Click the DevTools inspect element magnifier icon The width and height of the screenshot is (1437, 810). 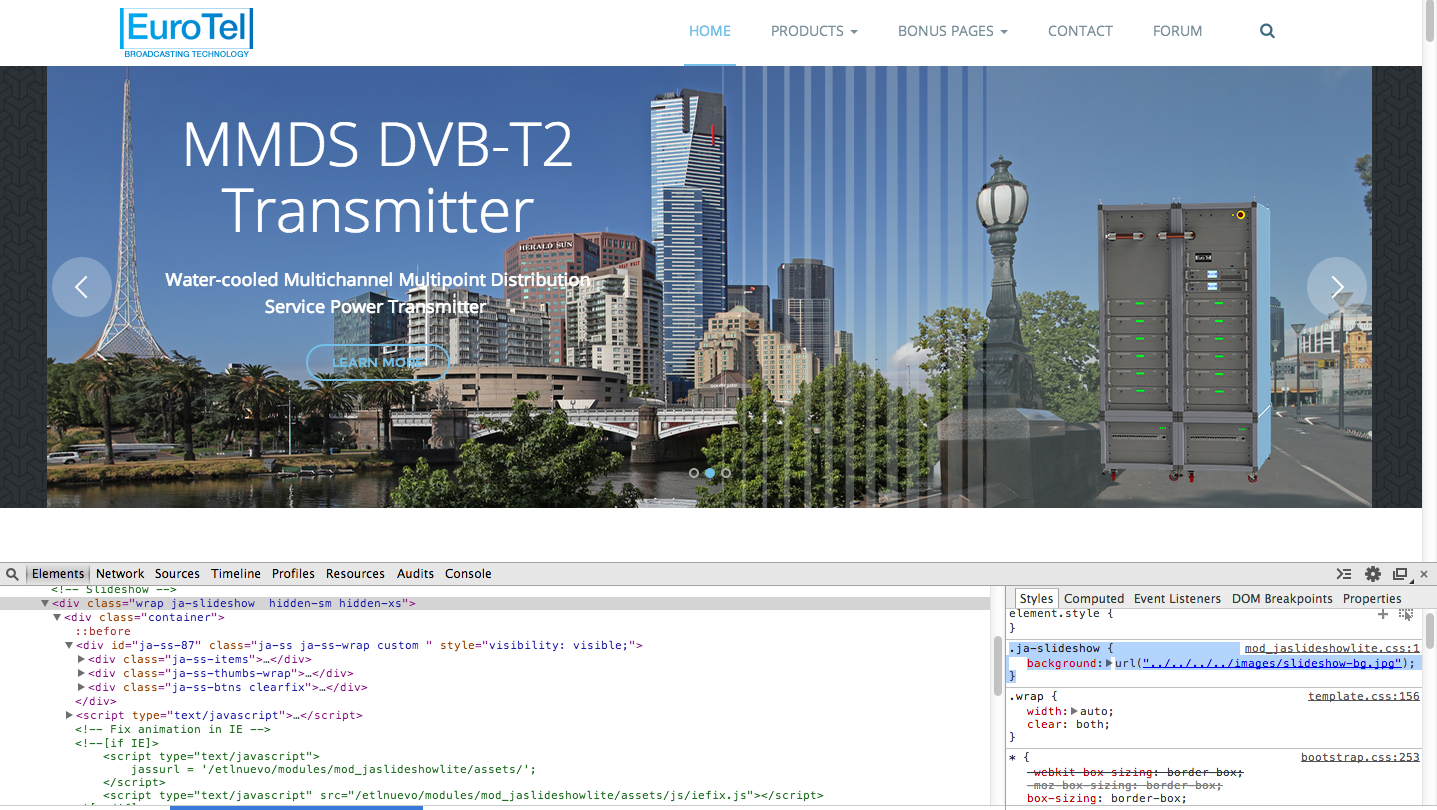[12, 574]
